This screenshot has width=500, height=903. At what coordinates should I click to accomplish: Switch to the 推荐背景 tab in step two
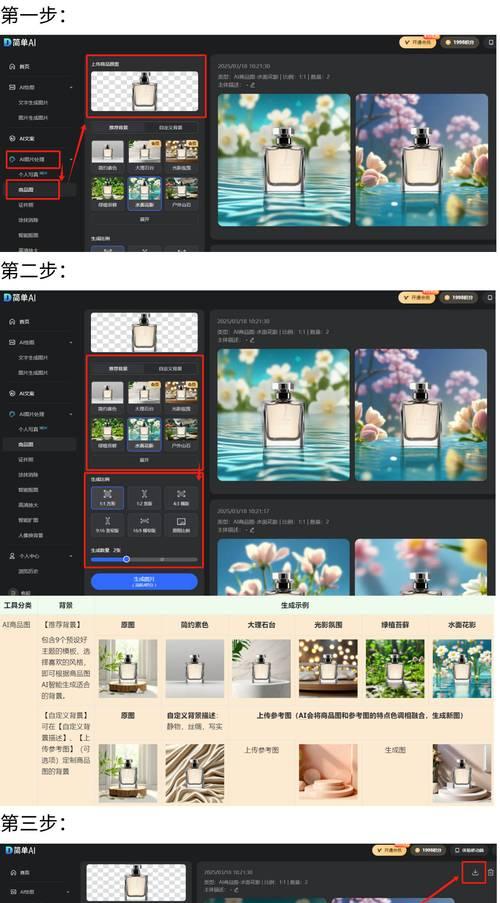(119, 369)
